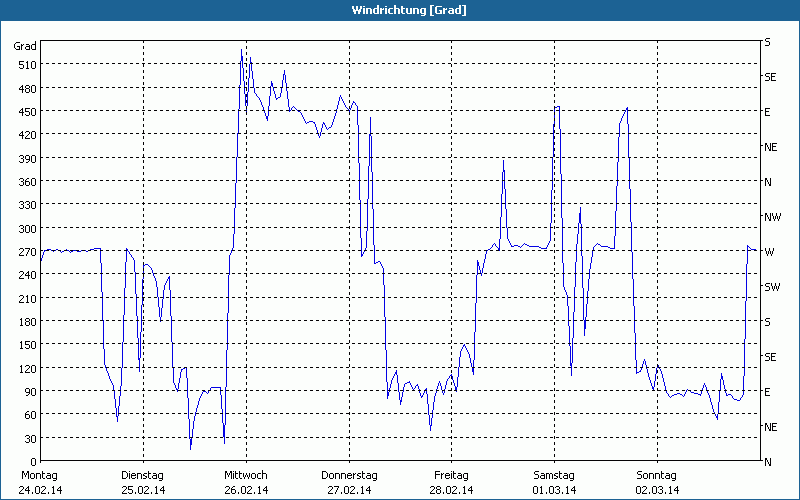800x500 pixels.
Task: Select the 510 y-axis tick label
Action: pyautogui.click(x=25, y=65)
